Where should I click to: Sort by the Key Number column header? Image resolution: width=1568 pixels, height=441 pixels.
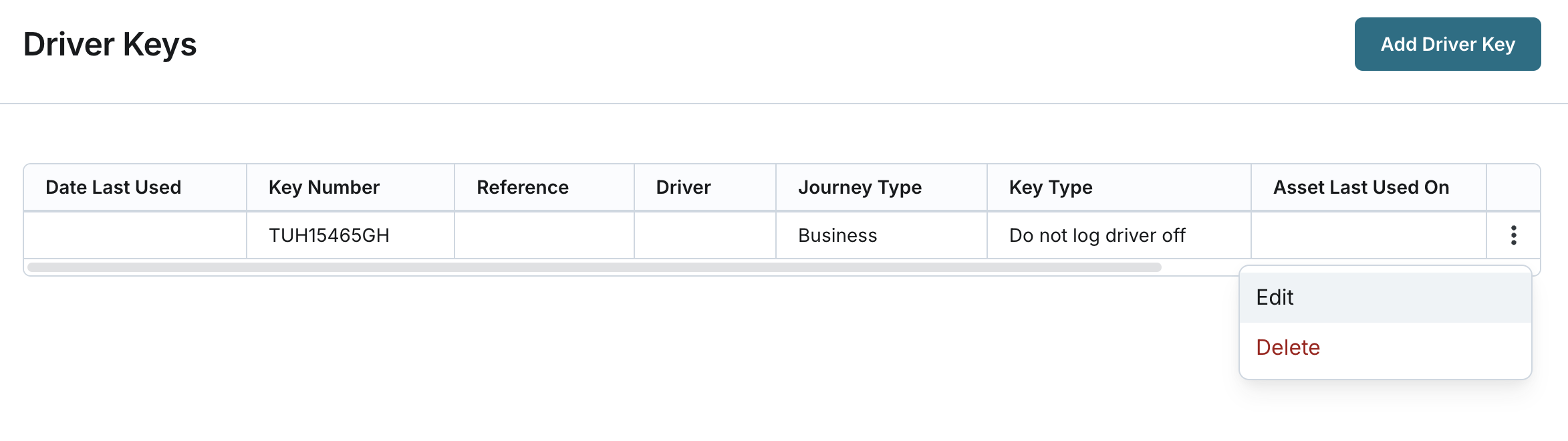click(324, 187)
